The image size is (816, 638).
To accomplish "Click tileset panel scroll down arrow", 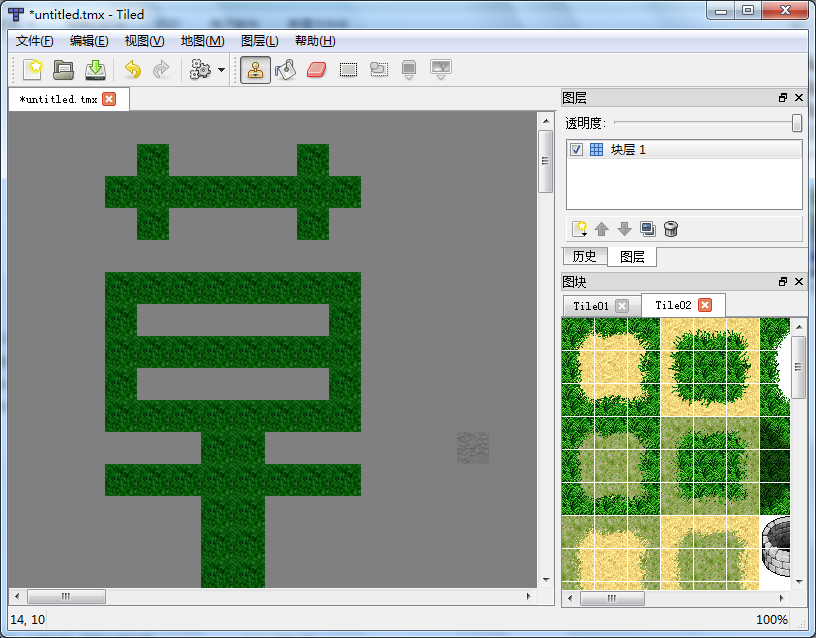I will pyautogui.click(x=799, y=582).
